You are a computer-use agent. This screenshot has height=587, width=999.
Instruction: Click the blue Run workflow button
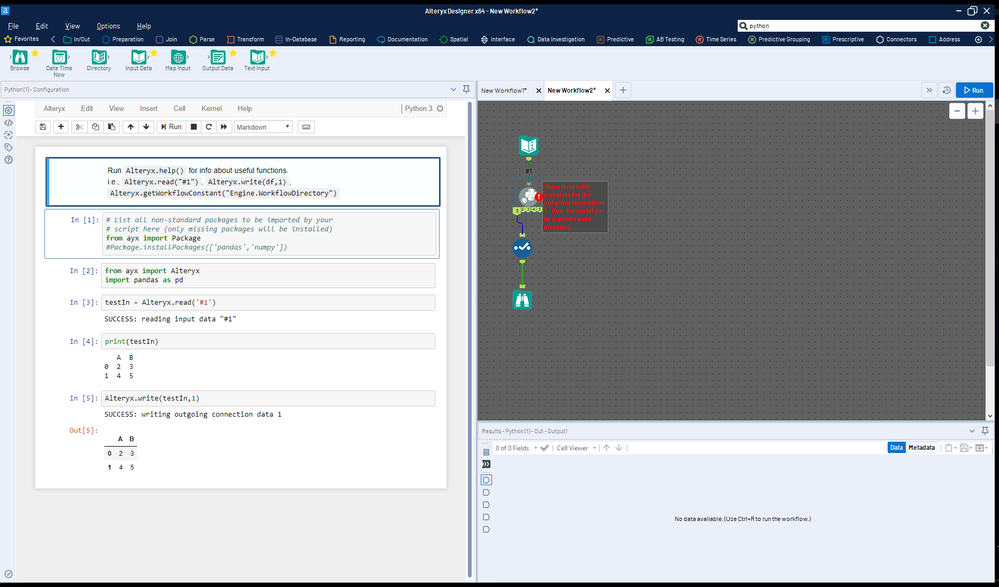coord(974,91)
